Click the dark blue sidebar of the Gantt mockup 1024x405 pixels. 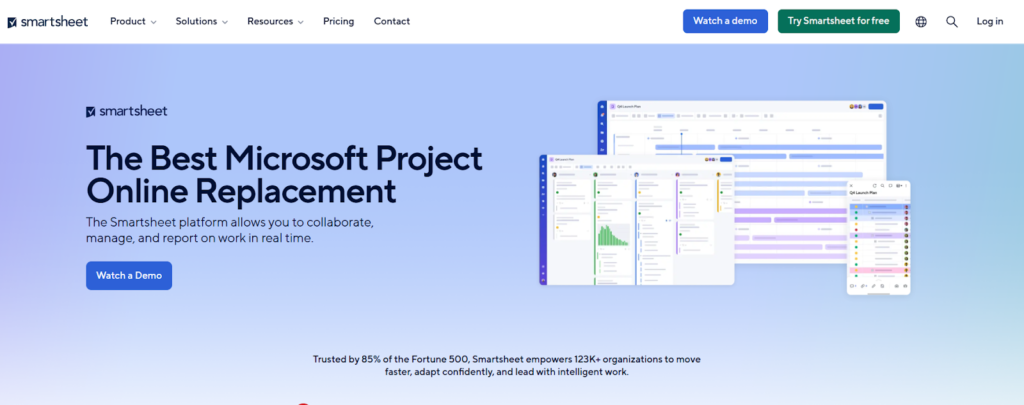(602, 130)
